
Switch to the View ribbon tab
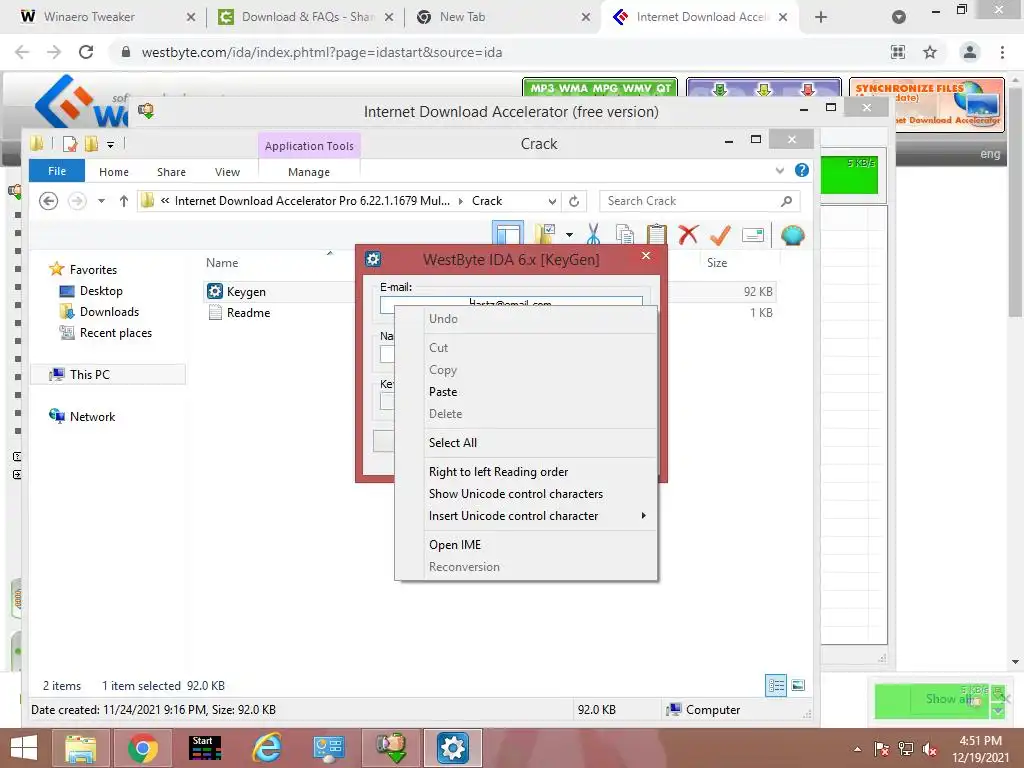[227, 172]
